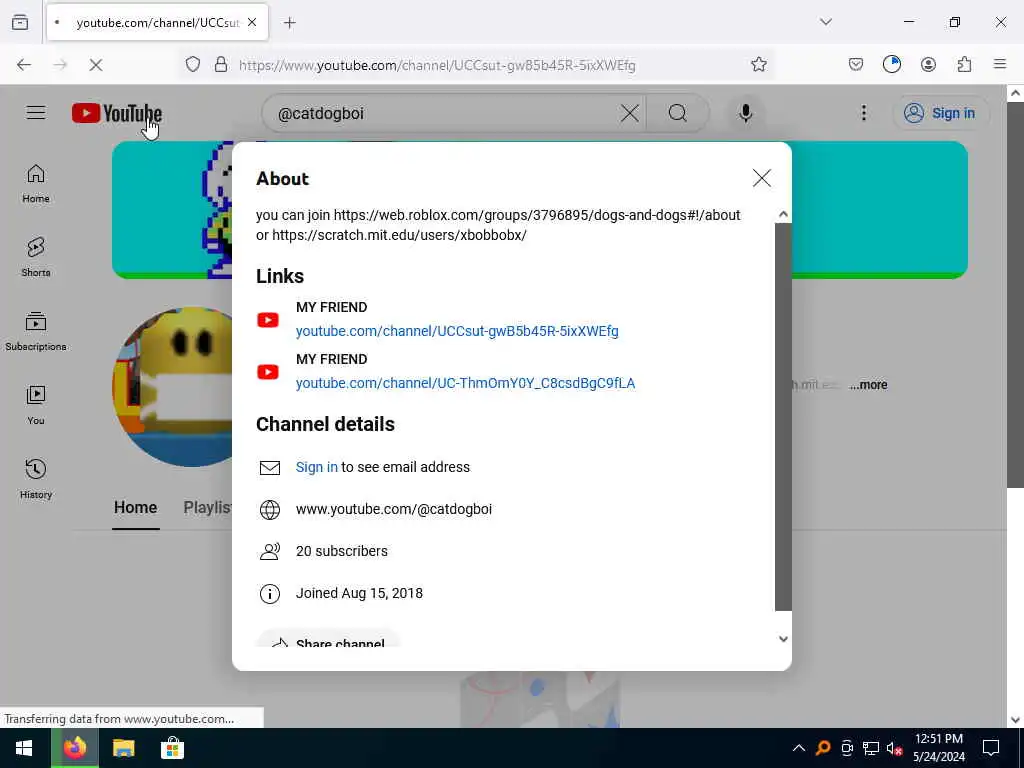Screen dimensions: 1024x768
Task: Show hidden system tray icons
Action: 799,748
